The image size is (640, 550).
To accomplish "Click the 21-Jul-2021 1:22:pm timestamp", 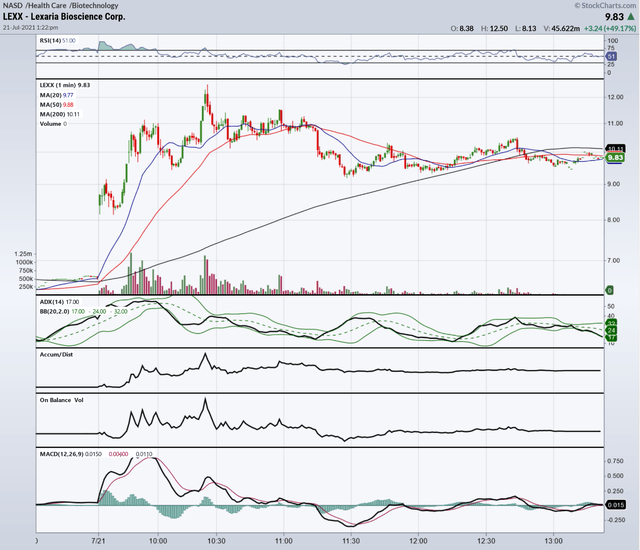I will pos(31,27).
